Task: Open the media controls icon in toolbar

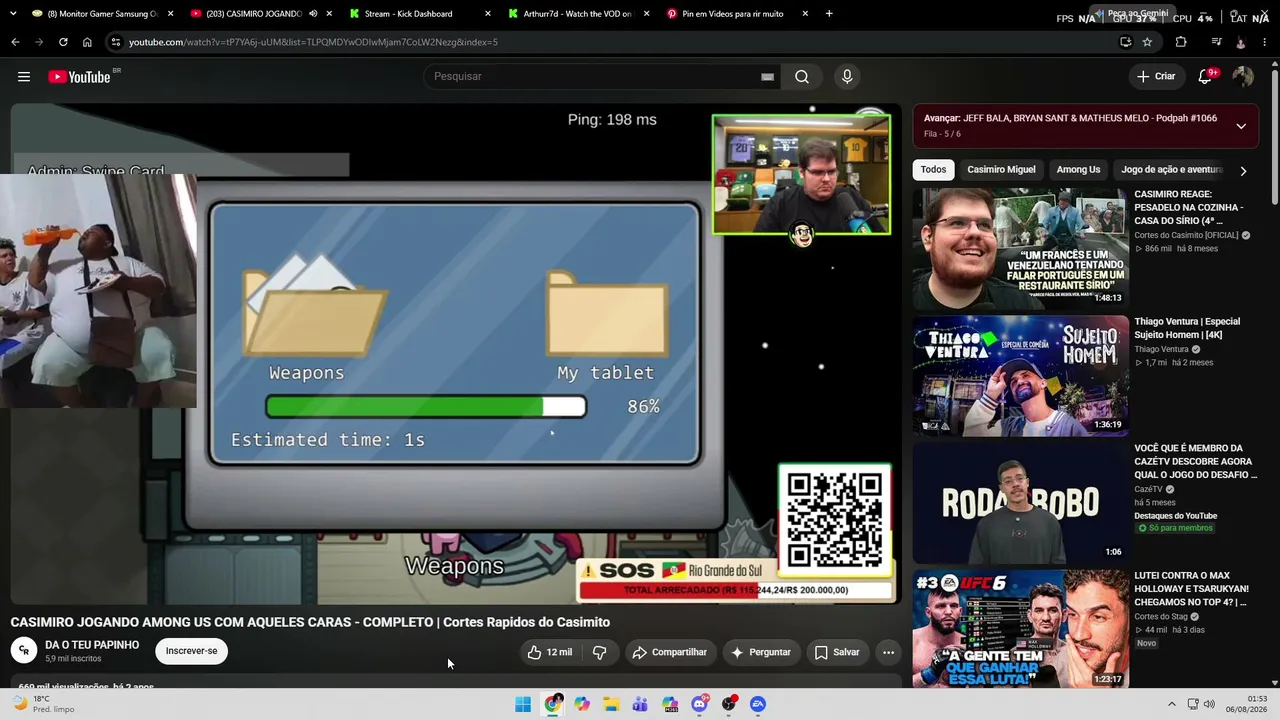Action: coord(1216,42)
